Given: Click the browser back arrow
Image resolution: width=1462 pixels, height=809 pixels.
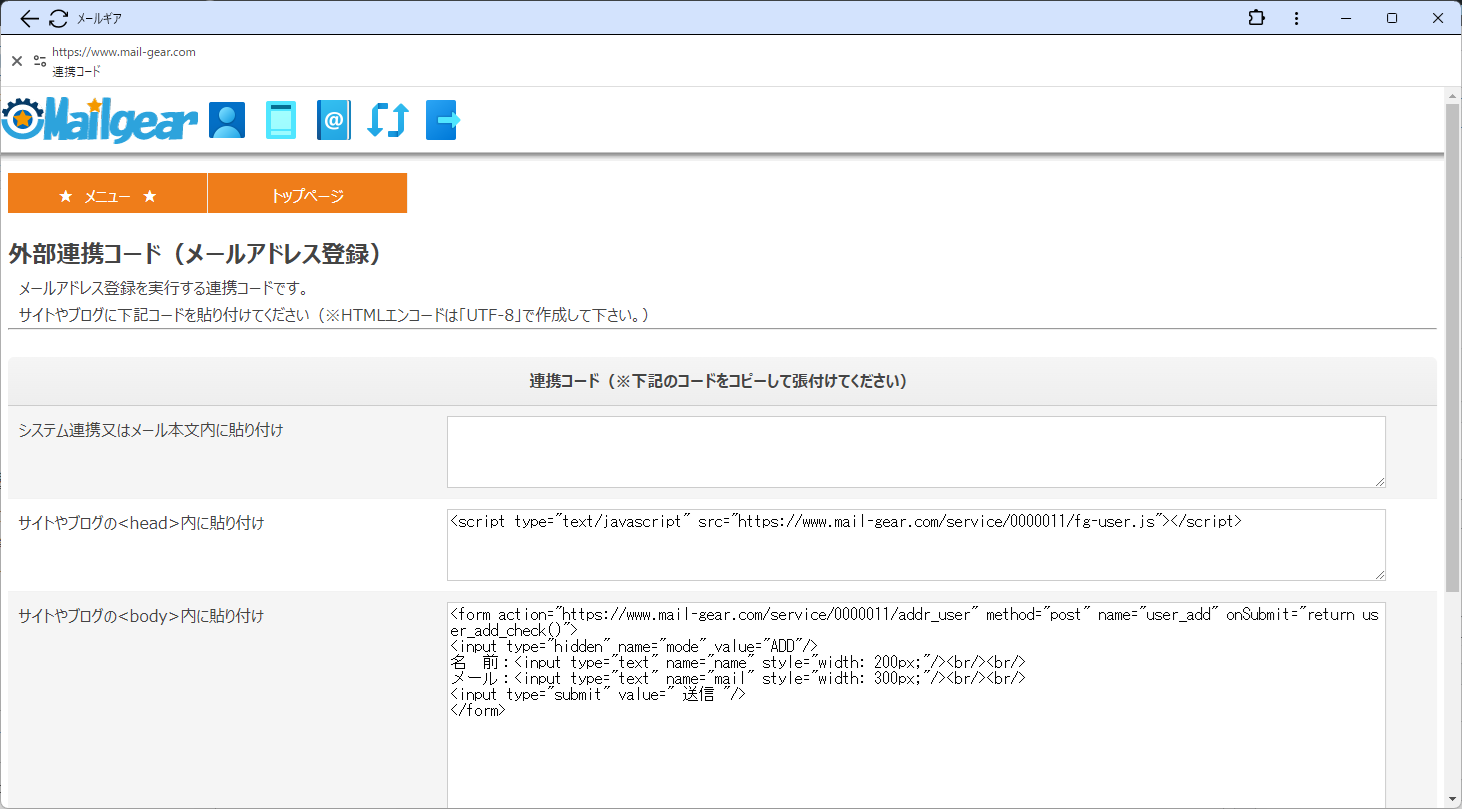Looking at the screenshot, I should point(29,18).
